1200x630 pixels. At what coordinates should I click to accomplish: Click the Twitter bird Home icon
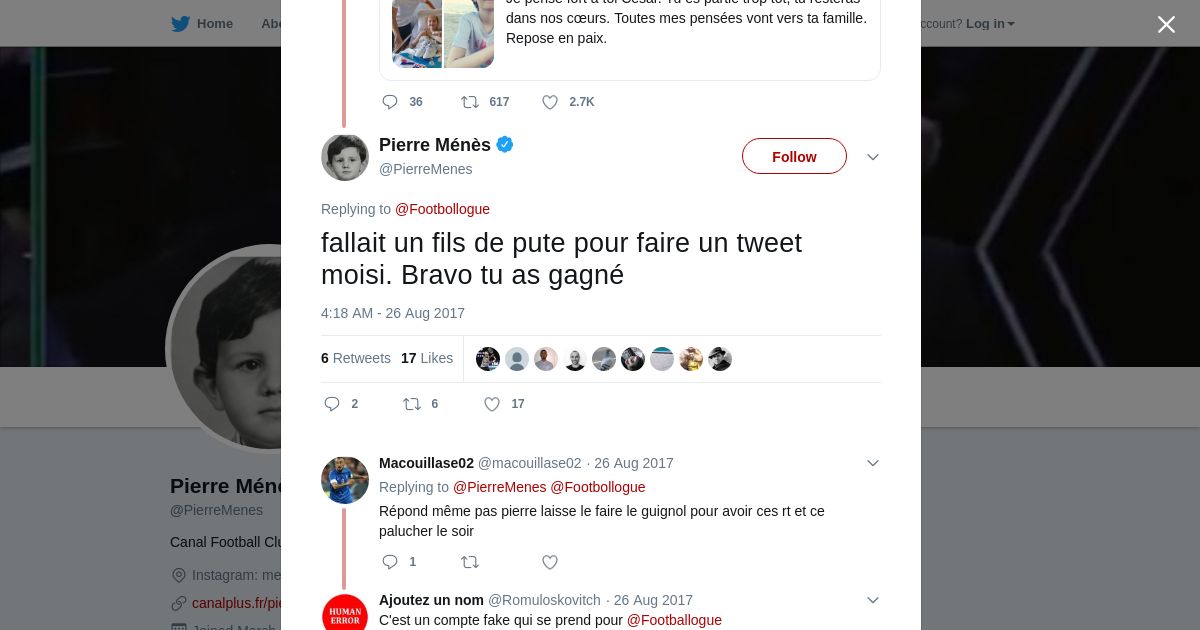(180, 23)
